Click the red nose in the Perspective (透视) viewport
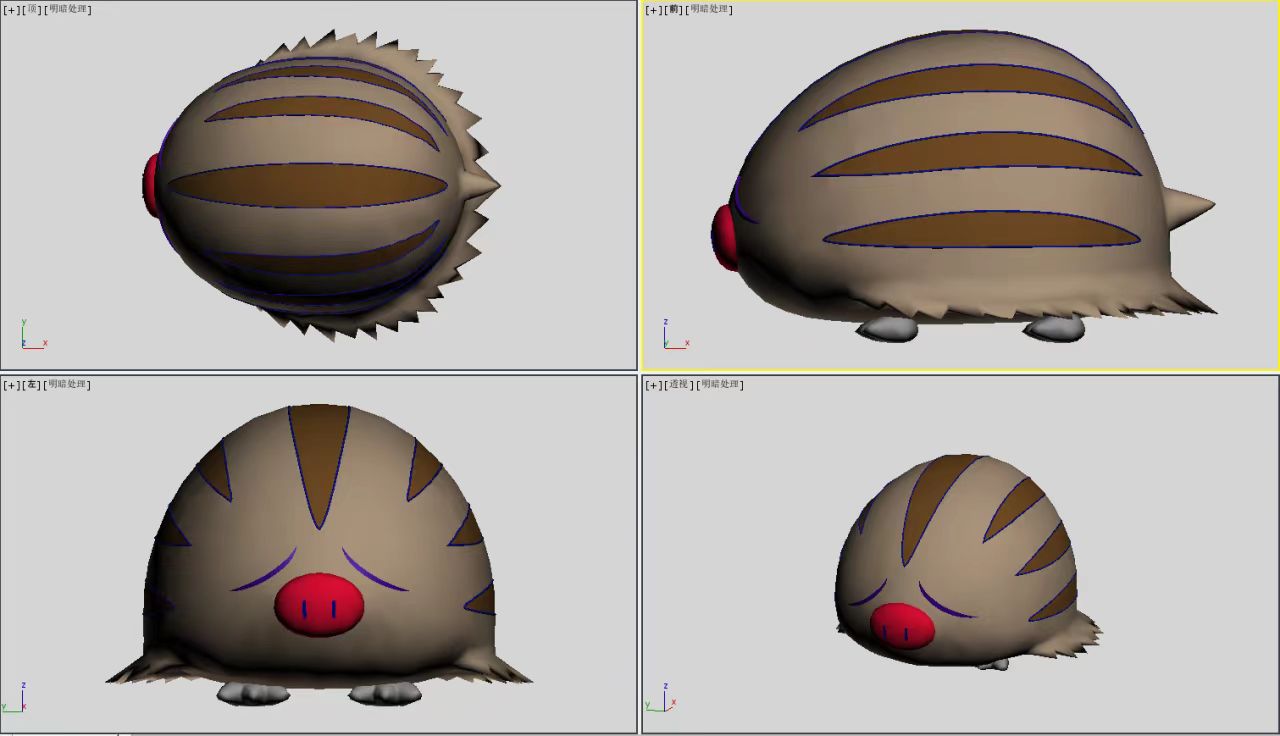The image size is (1280, 736). click(902, 626)
